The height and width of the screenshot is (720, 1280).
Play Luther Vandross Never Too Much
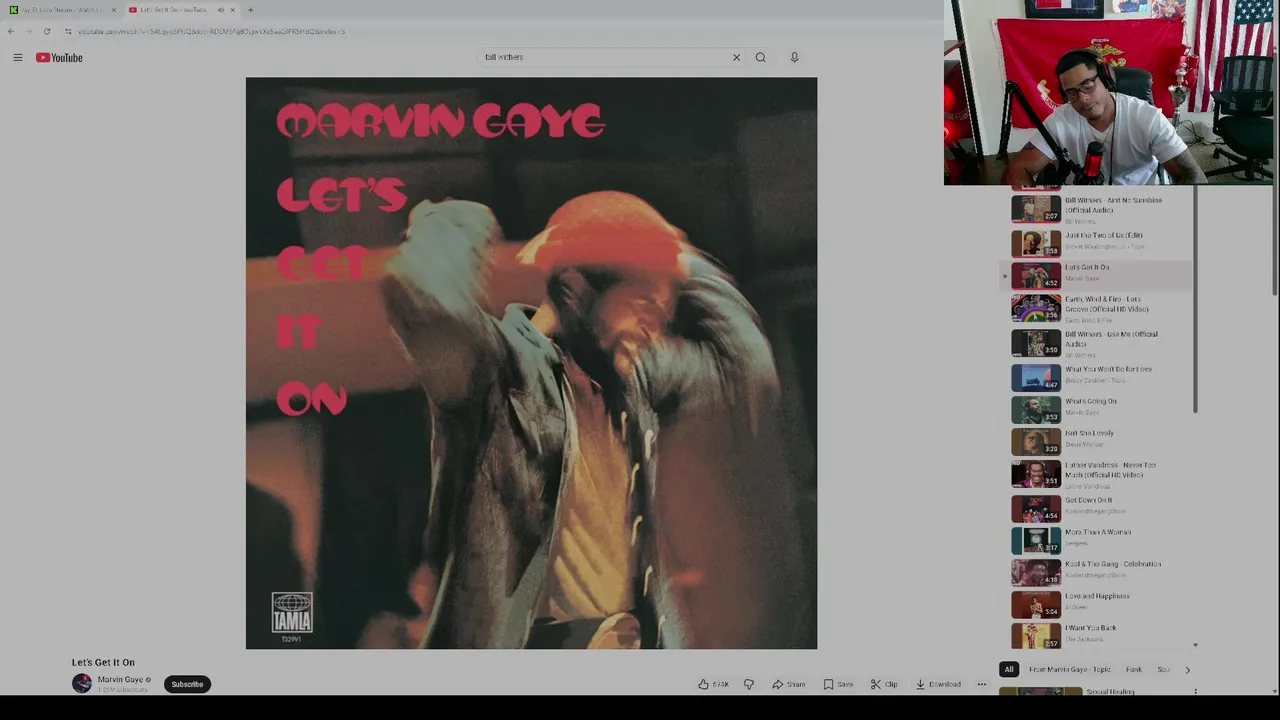(1098, 474)
